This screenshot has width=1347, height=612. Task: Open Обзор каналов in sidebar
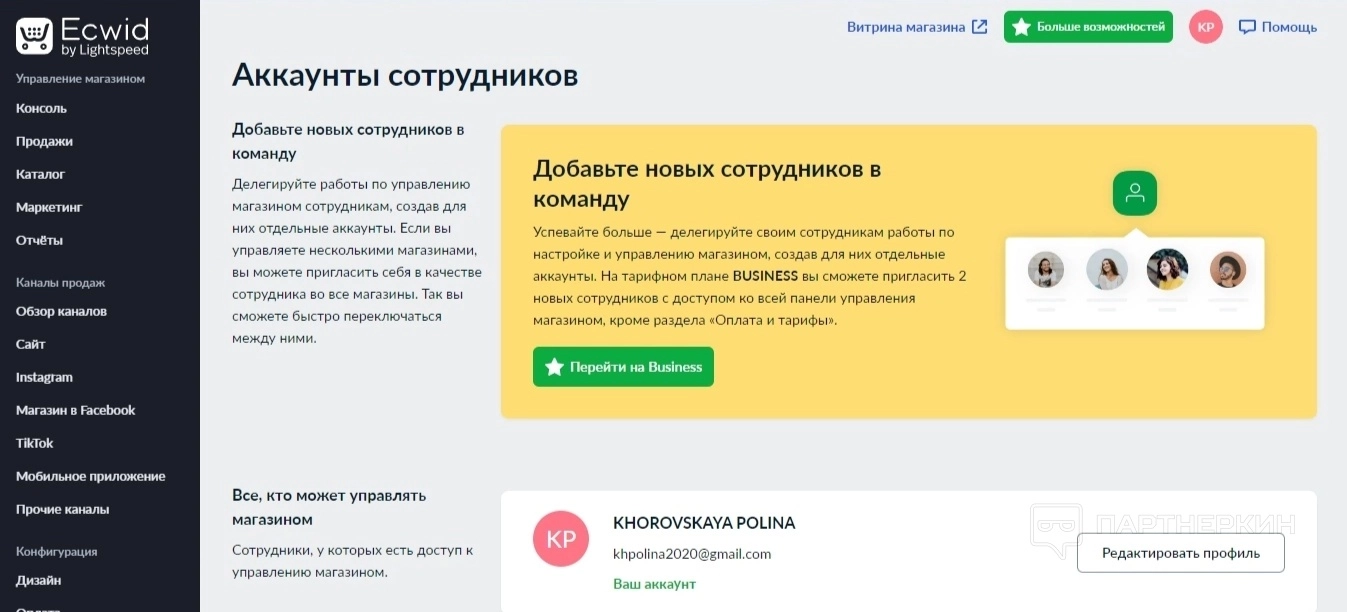[61, 311]
